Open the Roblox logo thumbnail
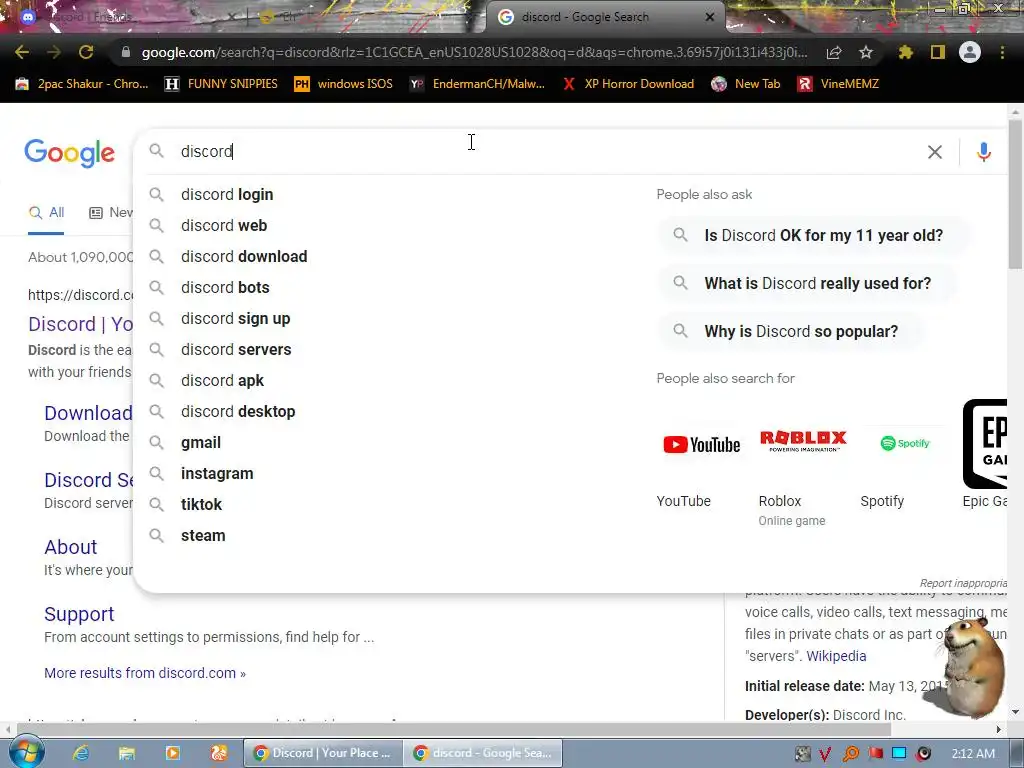This screenshot has height=768, width=1024. [803, 441]
